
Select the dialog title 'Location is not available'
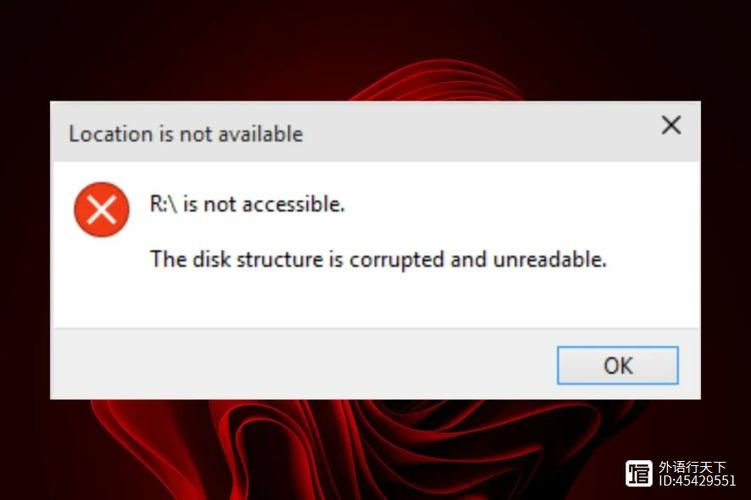click(186, 134)
